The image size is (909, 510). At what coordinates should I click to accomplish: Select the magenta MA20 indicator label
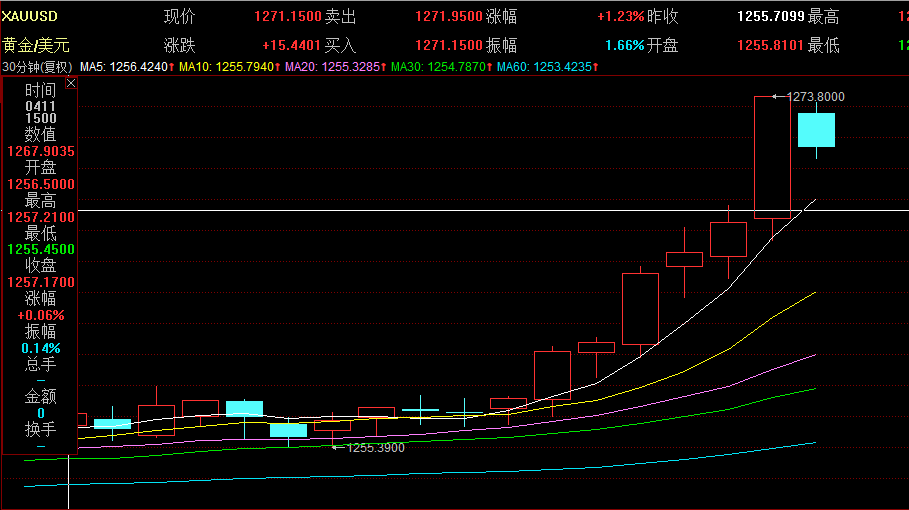(336, 67)
